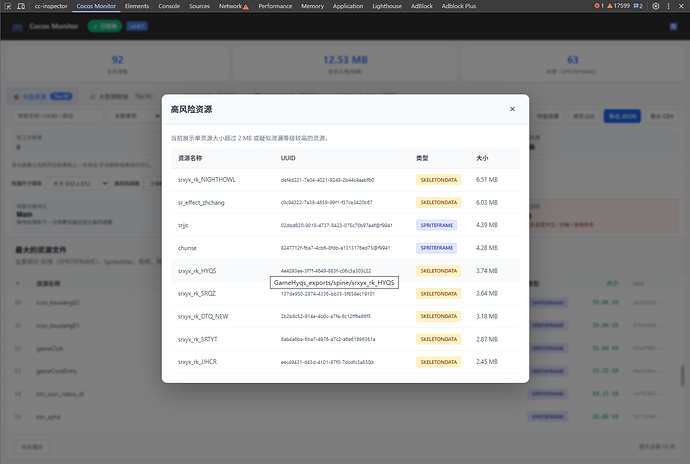Switch to the Cocos Monitor tab
Viewport: 690px width, 464px height.
tap(96, 6)
